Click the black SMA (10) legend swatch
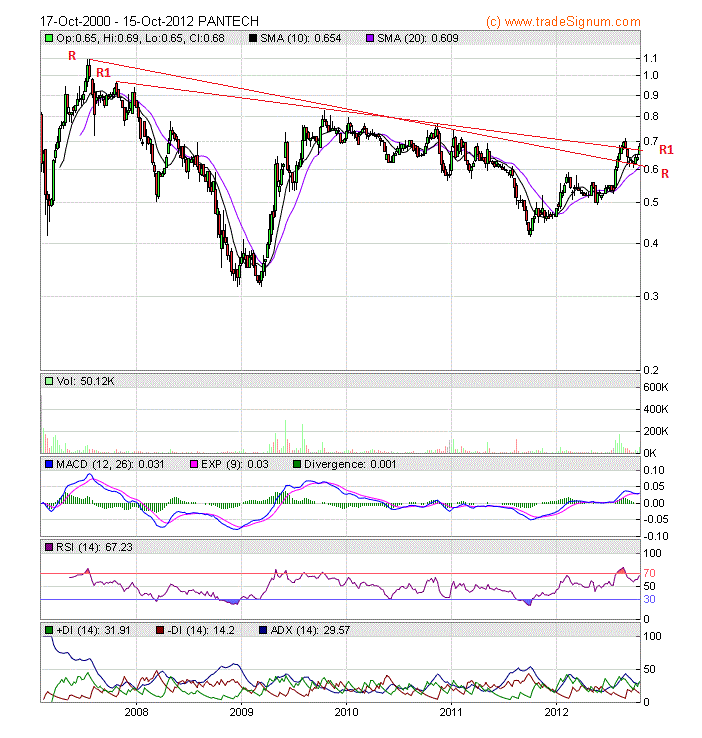The width and height of the screenshot is (702, 738). click(253, 38)
